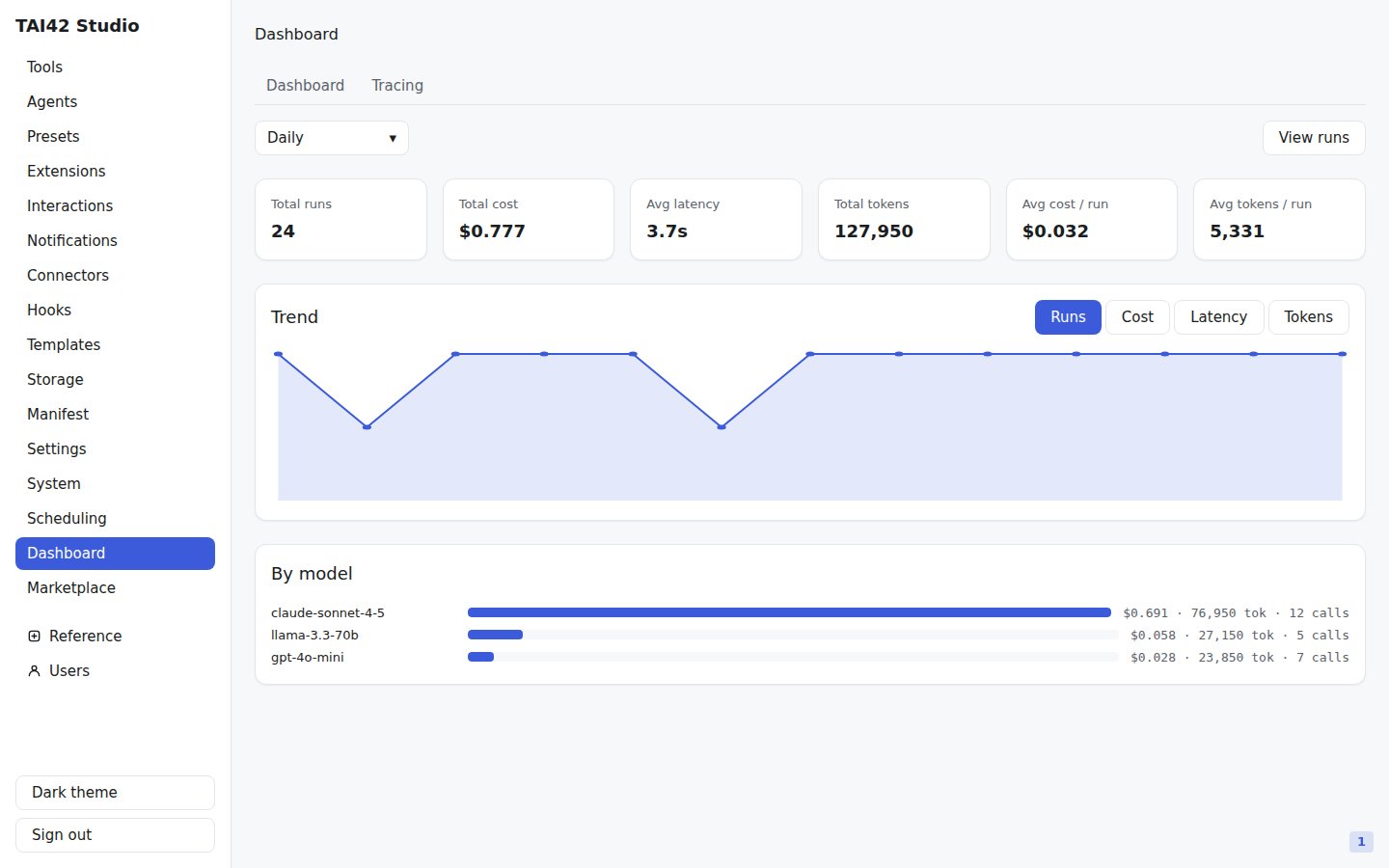Click the Avg tokens / run card
Screen dimensions: 1389x868
(x=1279, y=219)
